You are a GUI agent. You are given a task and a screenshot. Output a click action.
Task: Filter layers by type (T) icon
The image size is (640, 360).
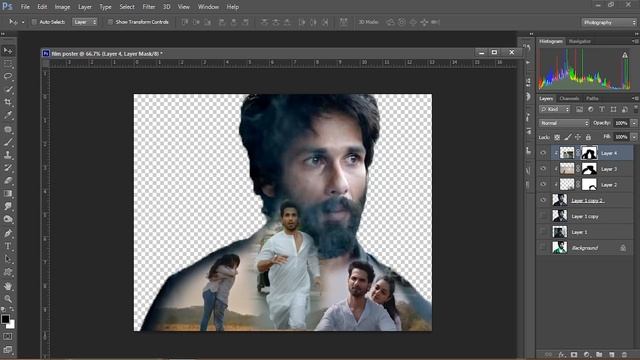[x=602, y=109]
